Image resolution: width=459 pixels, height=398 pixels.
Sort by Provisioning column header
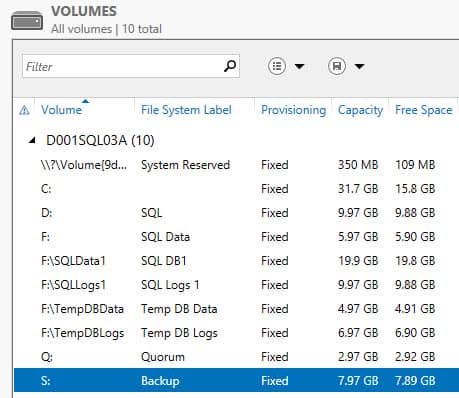pyautogui.click(x=293, y=110)
